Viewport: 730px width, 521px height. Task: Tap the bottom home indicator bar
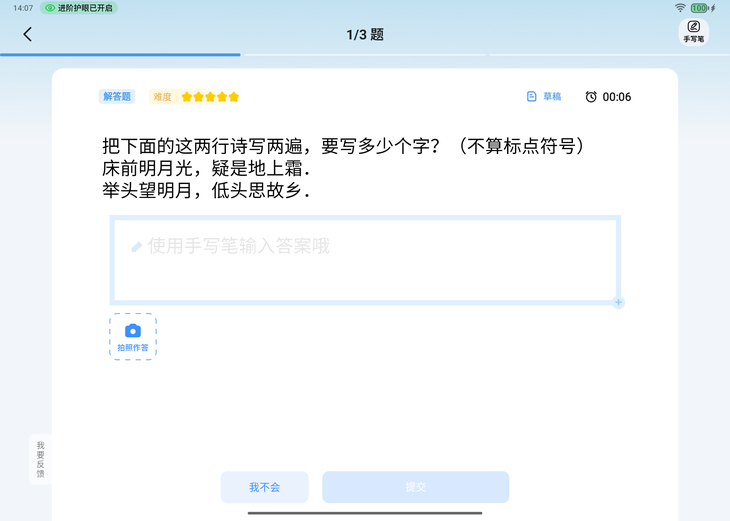365,513
